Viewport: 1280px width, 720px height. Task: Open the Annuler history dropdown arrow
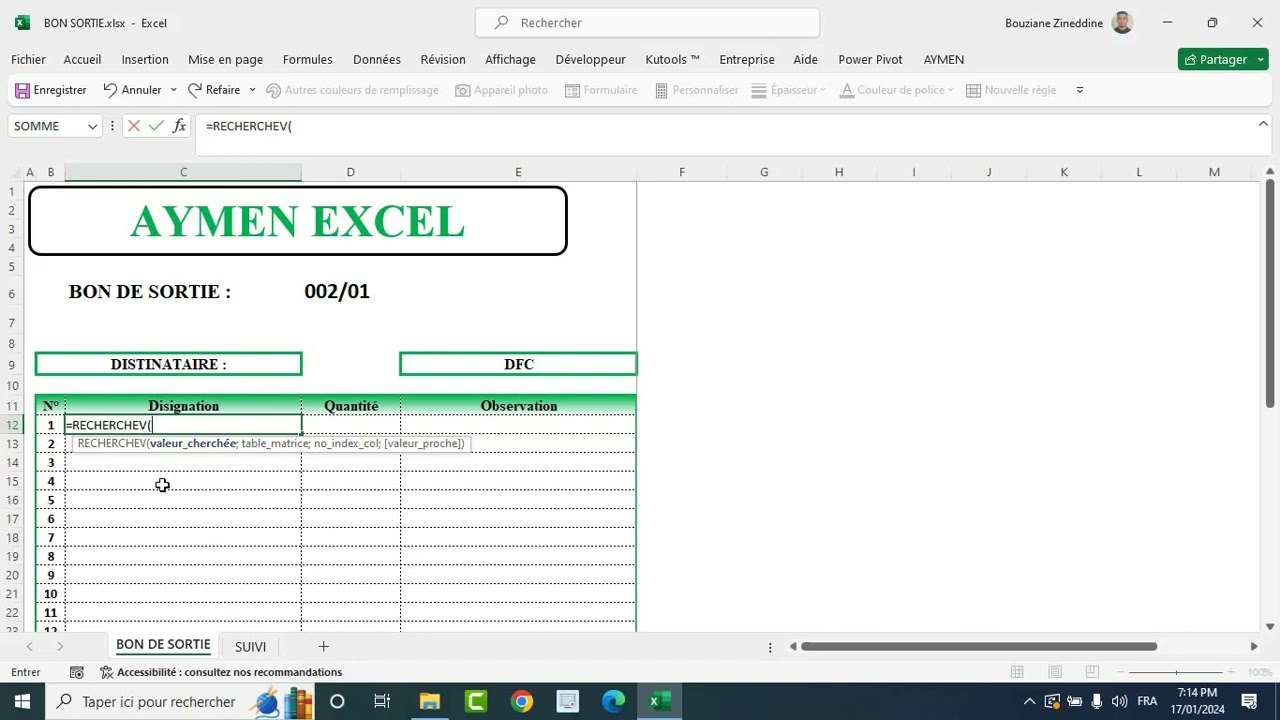(x=173, y=90)
